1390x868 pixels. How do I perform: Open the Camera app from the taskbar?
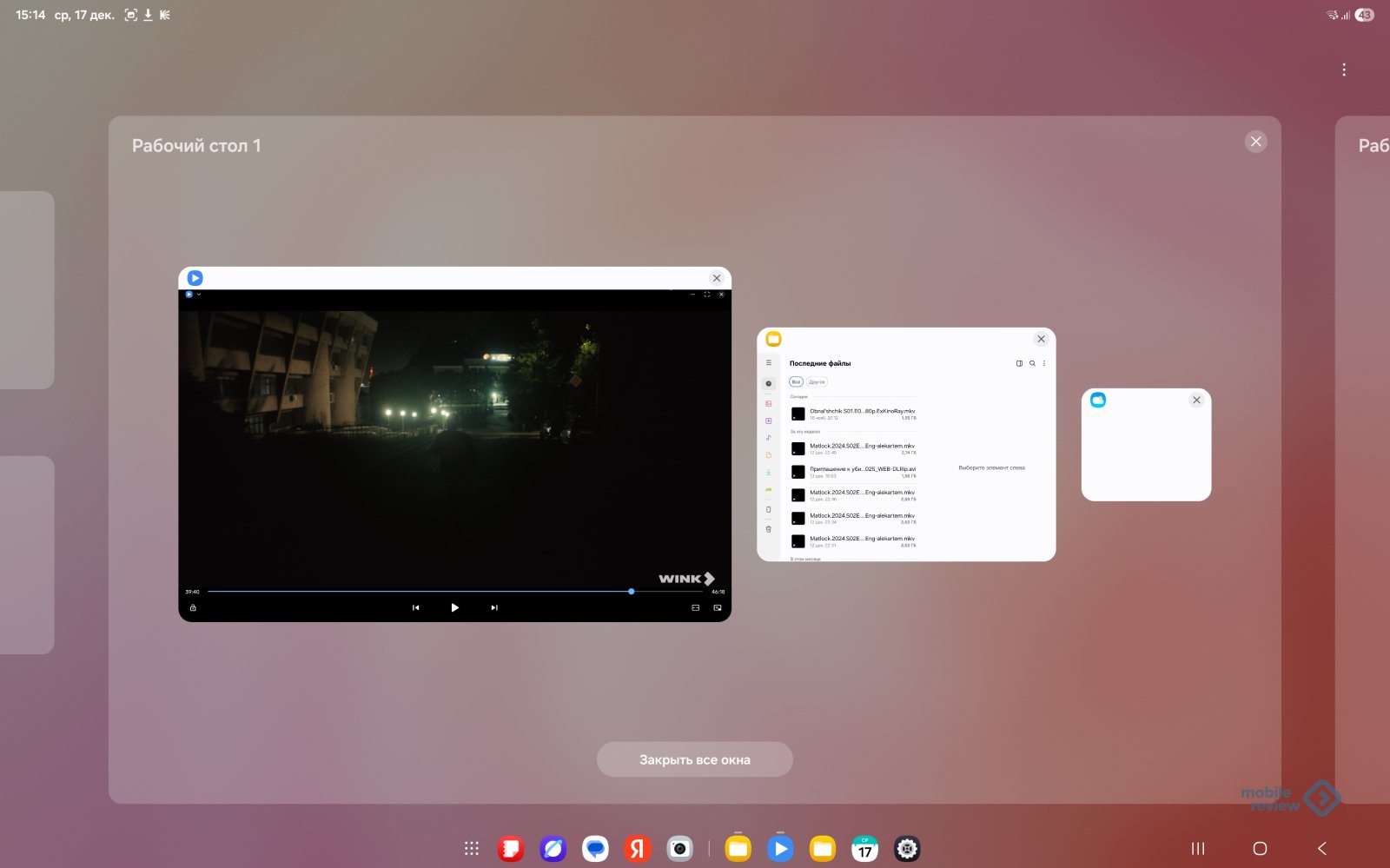tap(679, 849)
